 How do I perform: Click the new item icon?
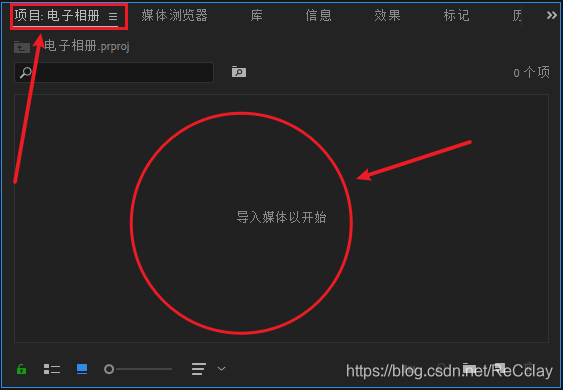click(x=500, y=368)
